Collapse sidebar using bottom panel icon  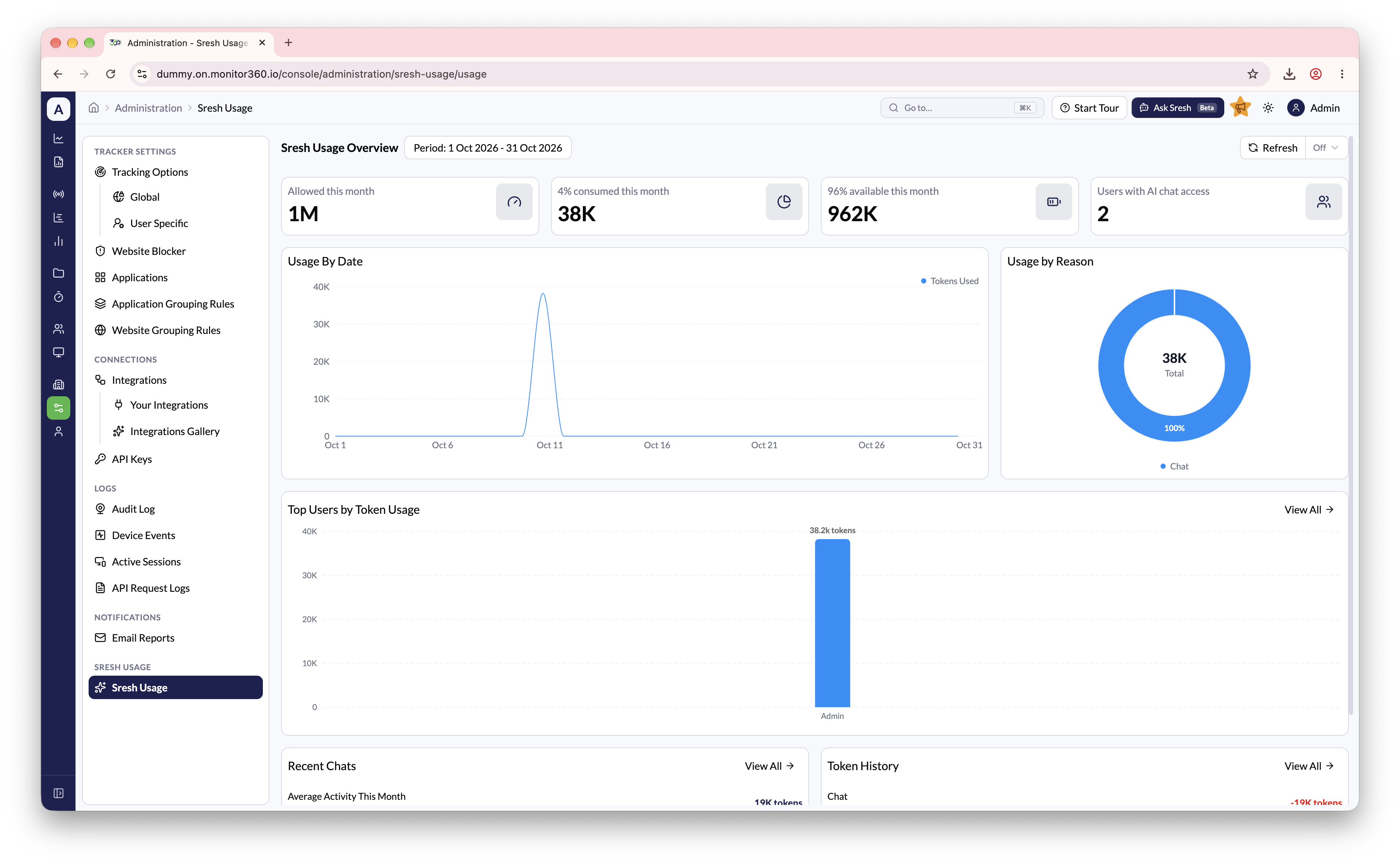(58, 793)
